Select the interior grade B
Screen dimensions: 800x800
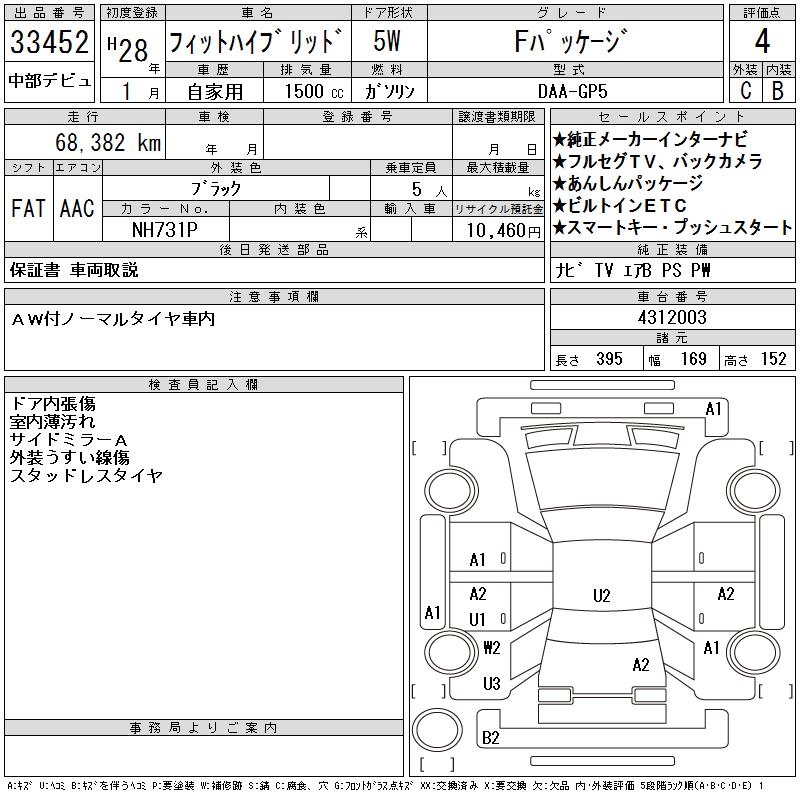coord(778,90)
